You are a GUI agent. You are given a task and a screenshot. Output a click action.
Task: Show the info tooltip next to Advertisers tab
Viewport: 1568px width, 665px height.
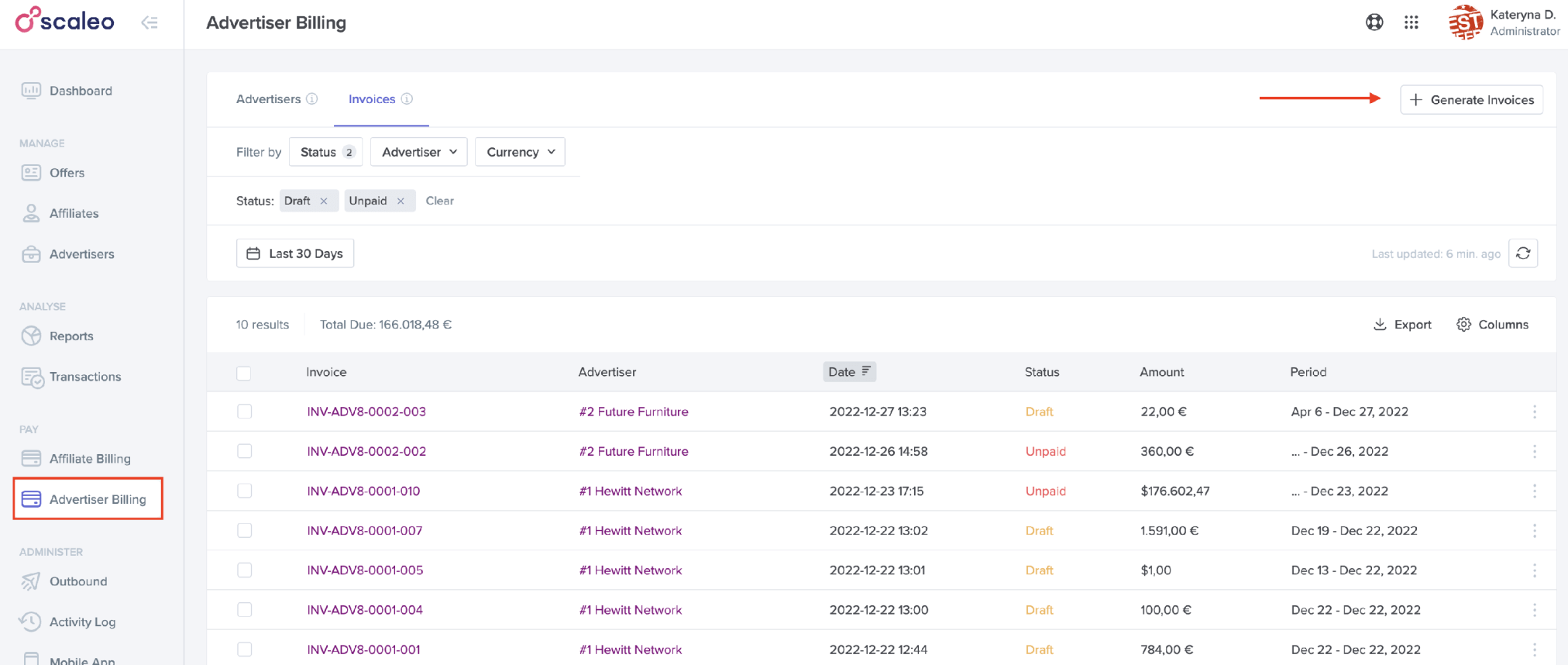pyautogui.click(x=311, y=99)
